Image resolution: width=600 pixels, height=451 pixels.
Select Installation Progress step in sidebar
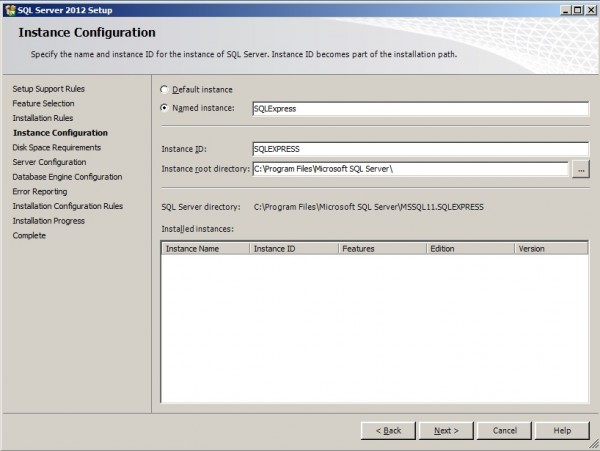49,221
